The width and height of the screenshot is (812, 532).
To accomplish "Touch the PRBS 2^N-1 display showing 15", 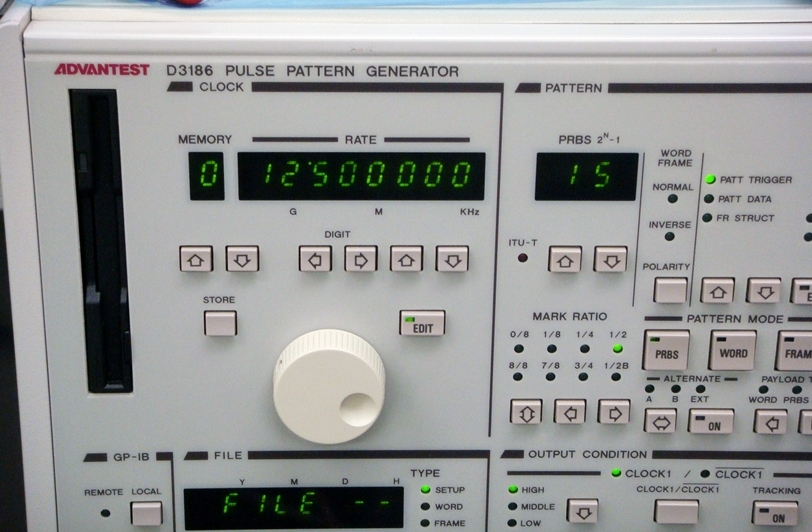I will tap(586, 177).
